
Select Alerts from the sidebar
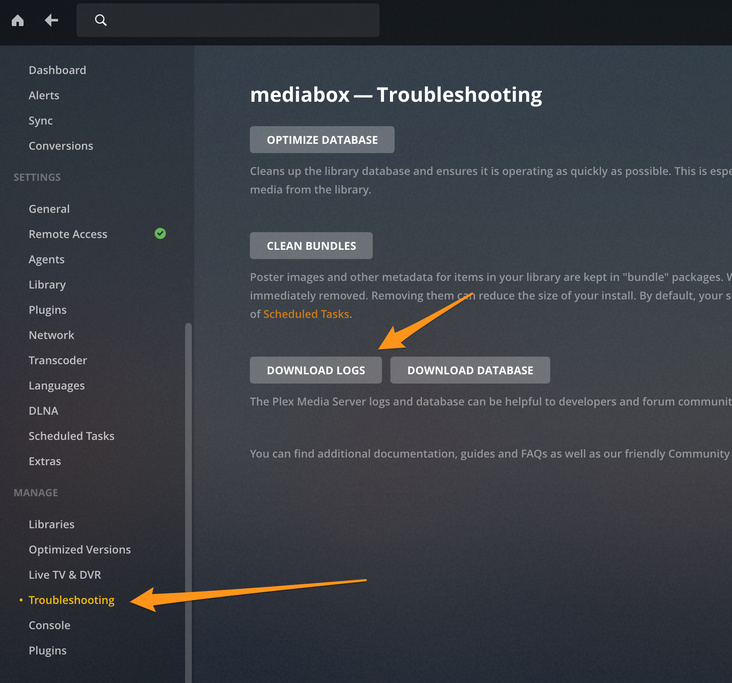tap(44, 95)
